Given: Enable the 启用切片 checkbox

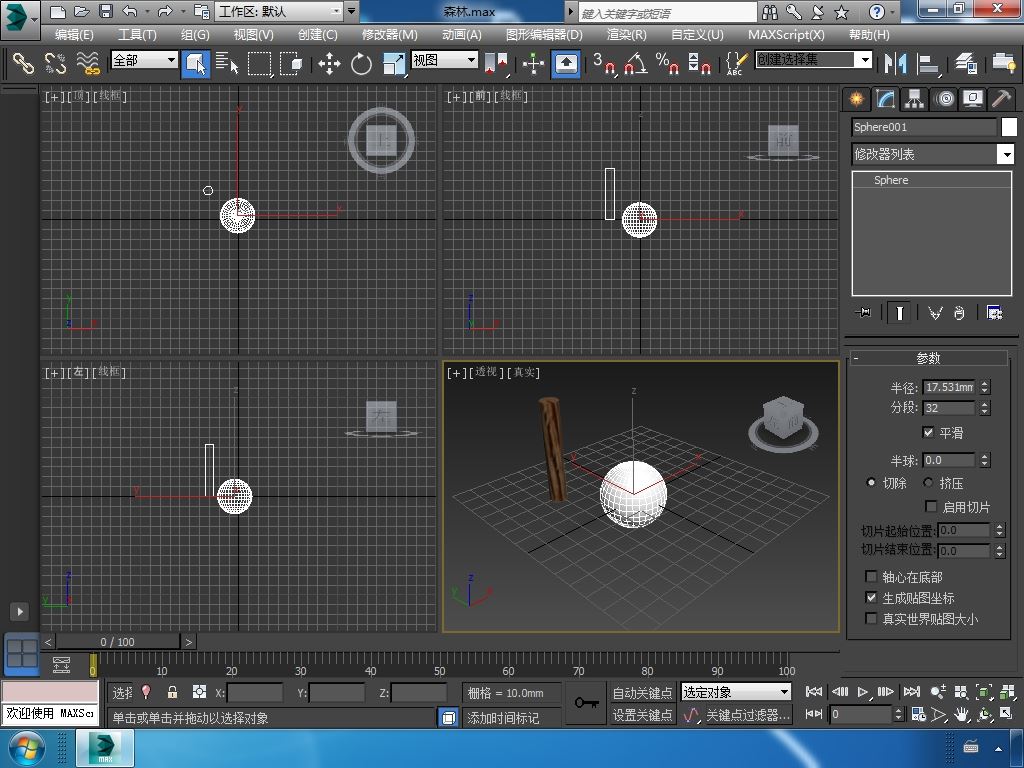Looking at the screenshot, I should tap(932, 507).
